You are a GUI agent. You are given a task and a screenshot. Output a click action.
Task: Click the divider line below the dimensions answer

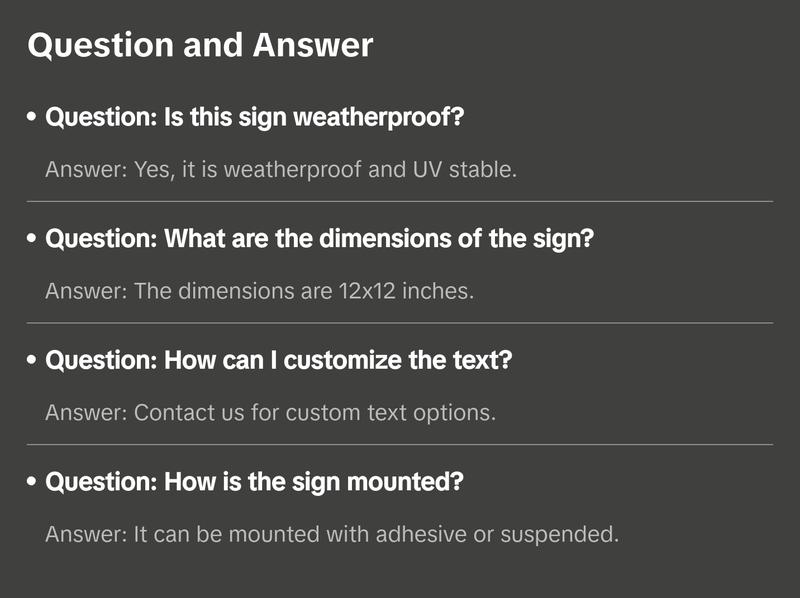(x=400, y=323)
